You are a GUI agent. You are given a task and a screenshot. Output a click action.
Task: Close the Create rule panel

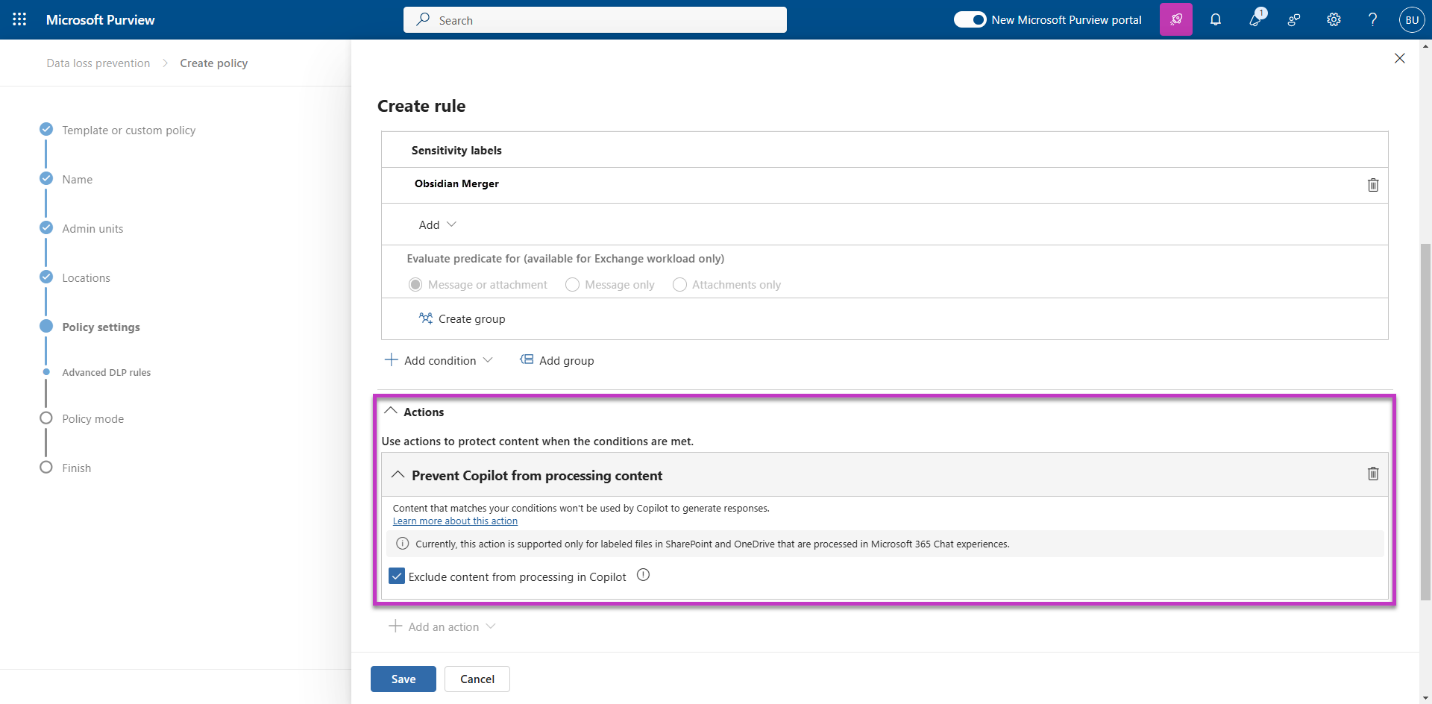pos(1400,59)
